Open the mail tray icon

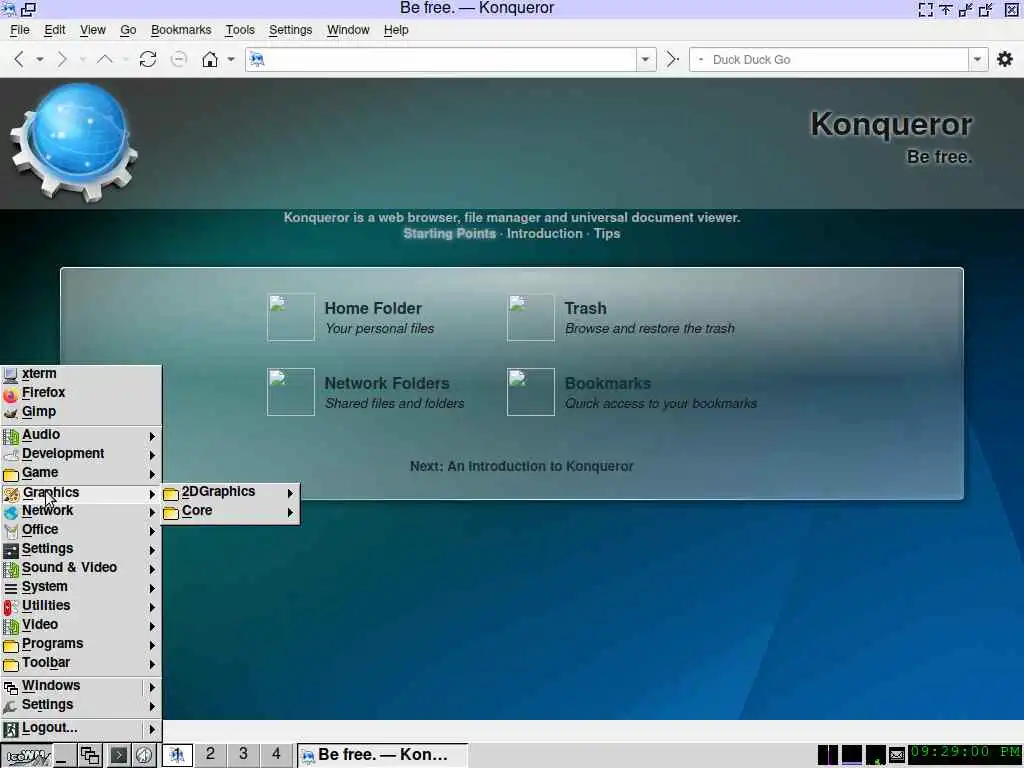click(897, 756)
